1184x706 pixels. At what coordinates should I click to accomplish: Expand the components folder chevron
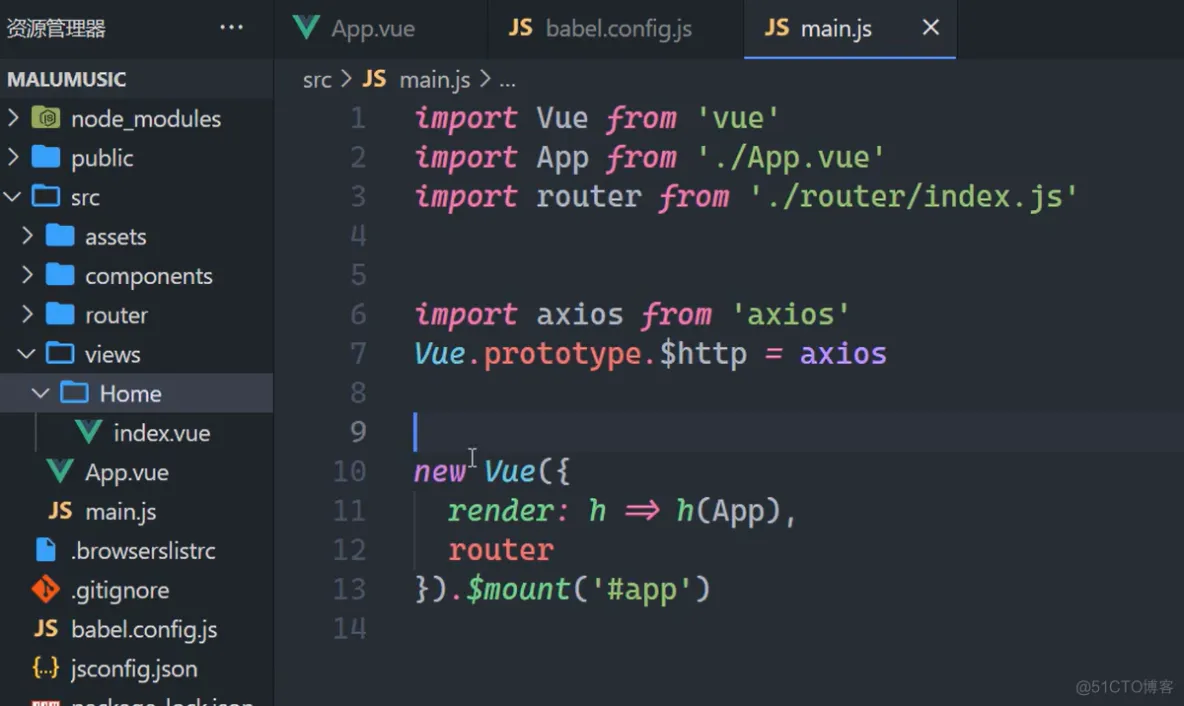[x=27, y=275]
